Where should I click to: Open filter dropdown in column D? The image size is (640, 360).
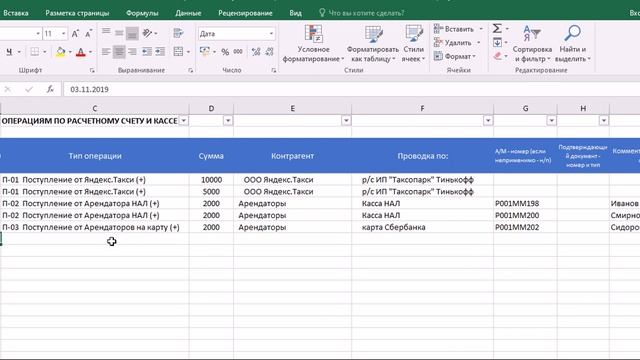click(x=228, y=121)
